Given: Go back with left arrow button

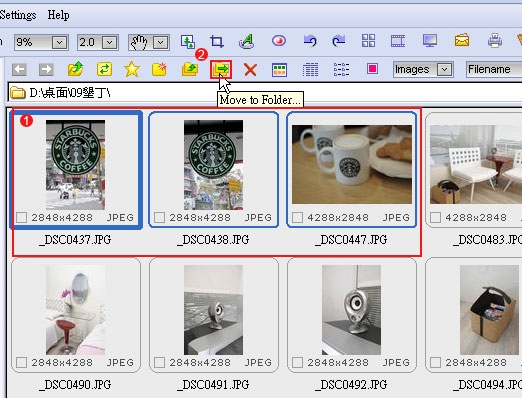Looking at the screenshot, I should point(19,70).
